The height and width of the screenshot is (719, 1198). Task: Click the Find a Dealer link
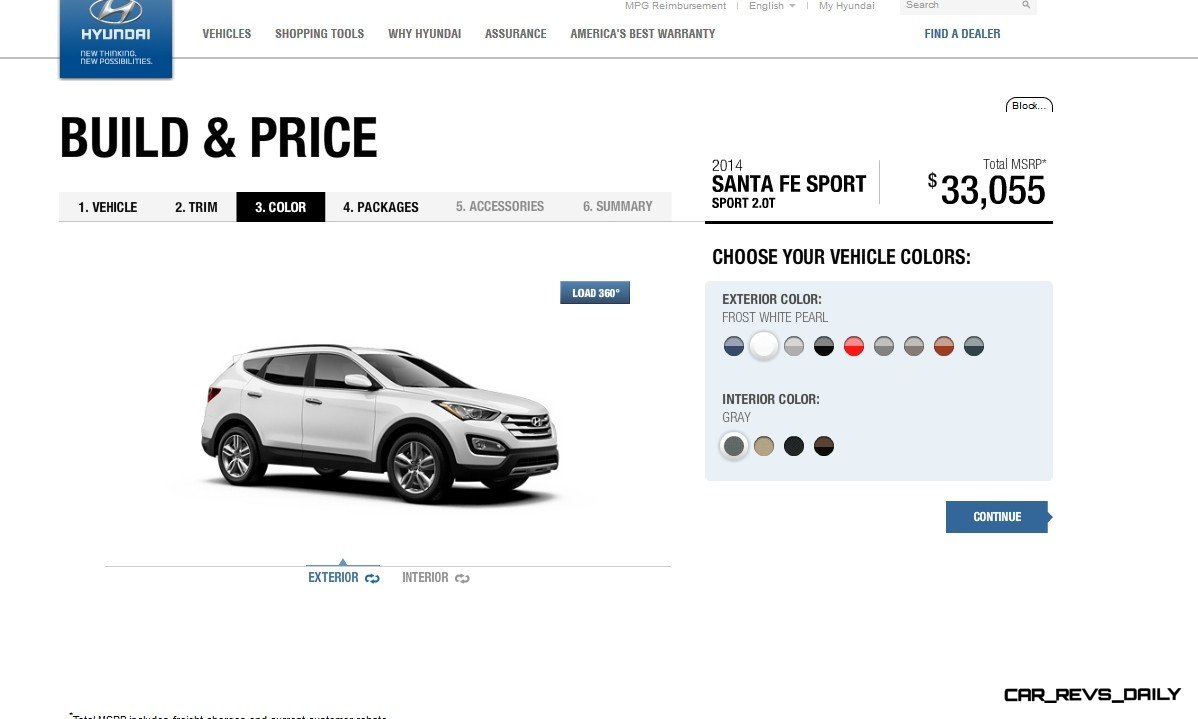[x=962, y=34]
